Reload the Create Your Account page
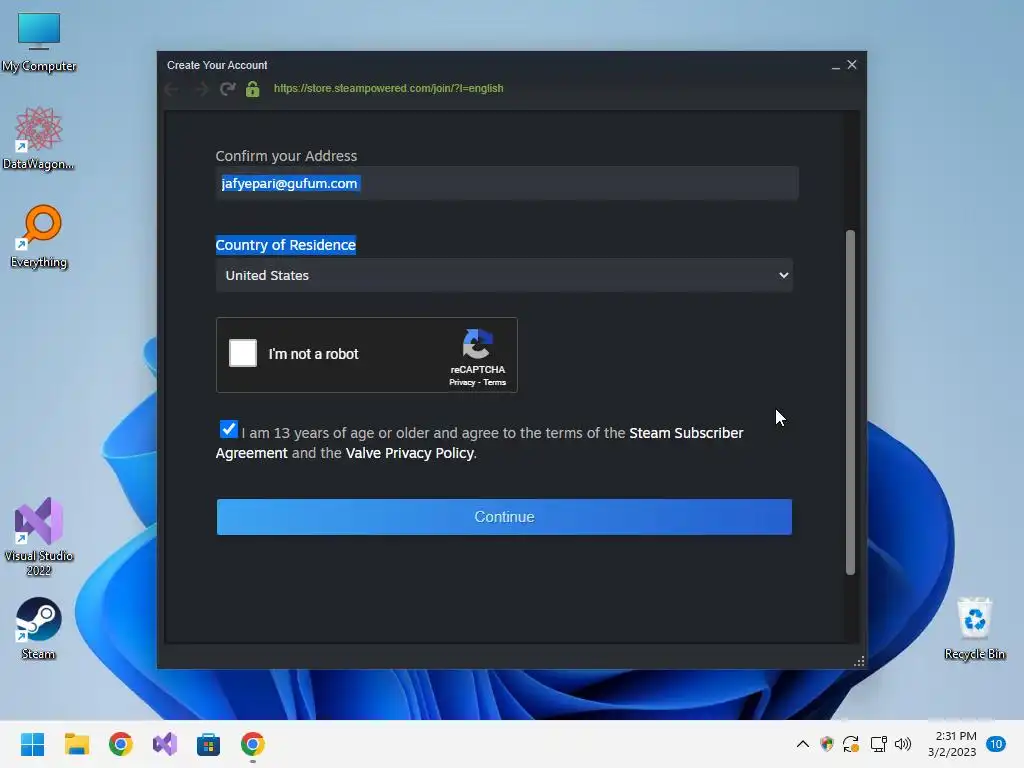Viewport: 1024px width, 768px height. (227, 89)
